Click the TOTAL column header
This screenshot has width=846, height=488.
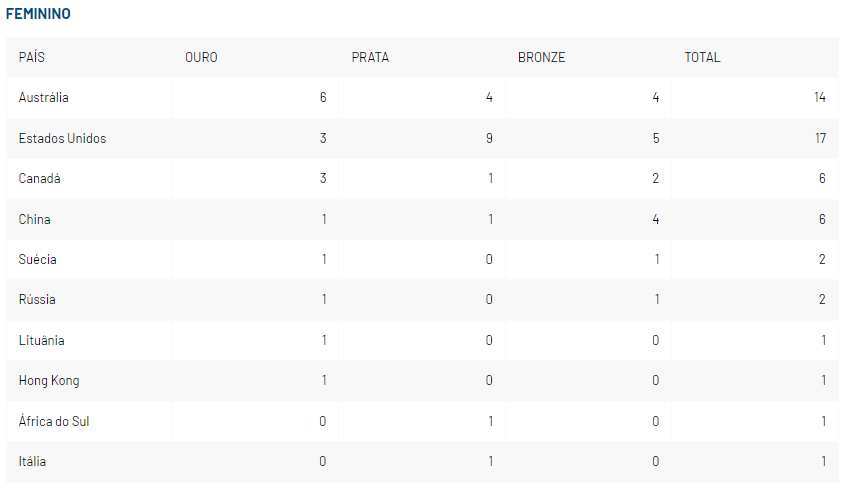[x=702, y=57]
